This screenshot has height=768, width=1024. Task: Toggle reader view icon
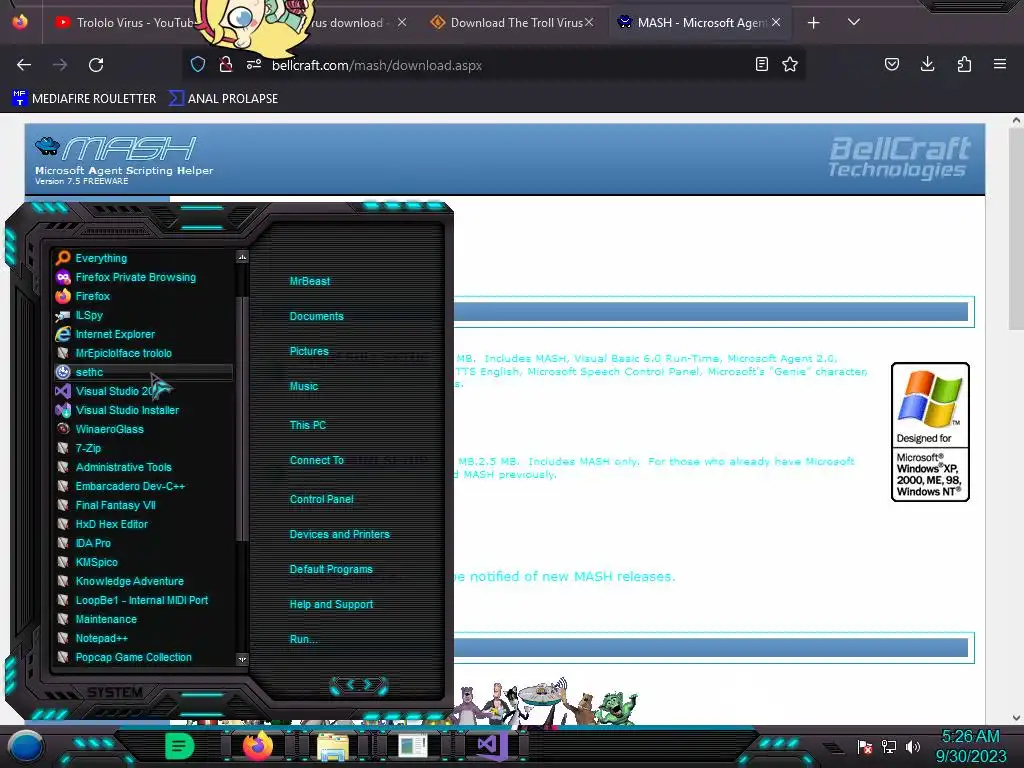(761, 64)
